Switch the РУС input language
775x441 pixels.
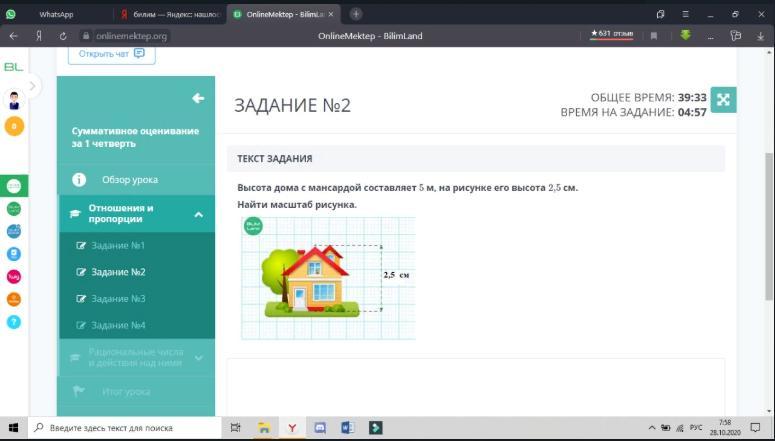coord(696,428)
